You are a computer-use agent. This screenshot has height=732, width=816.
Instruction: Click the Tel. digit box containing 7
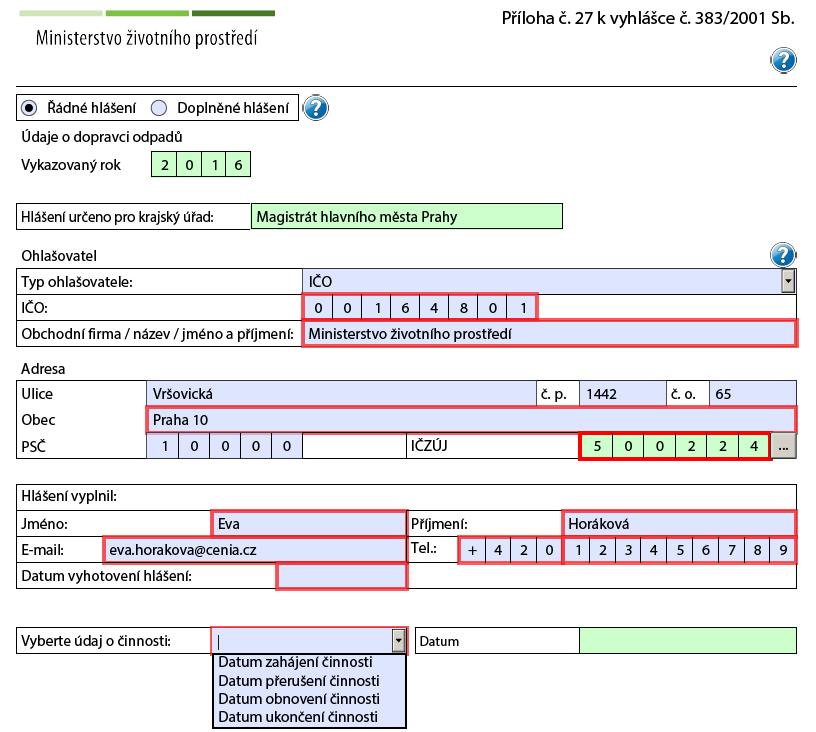point(732,550)
